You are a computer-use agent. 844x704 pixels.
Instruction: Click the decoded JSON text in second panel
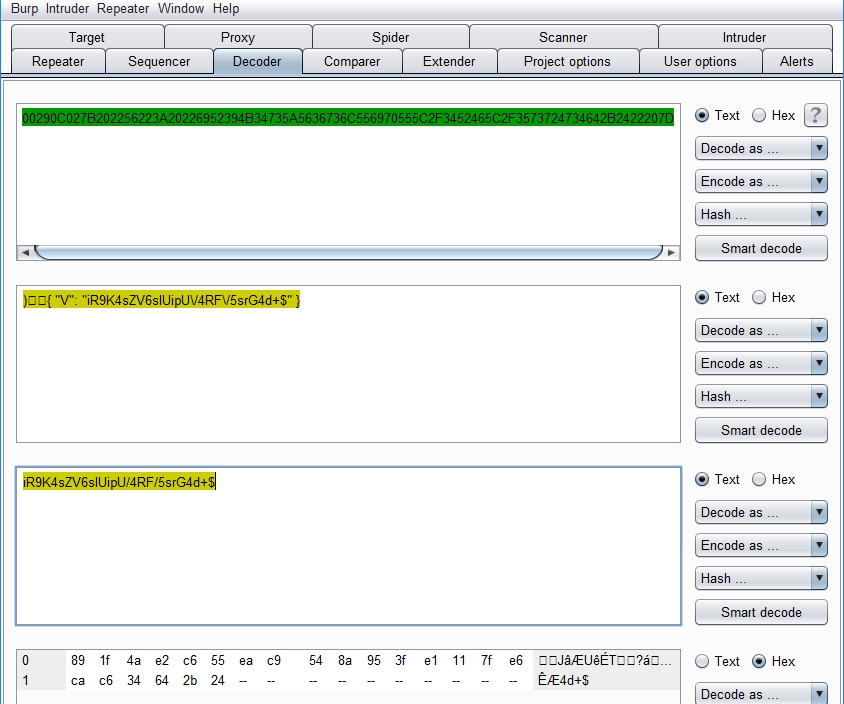[x=161, y=300]
